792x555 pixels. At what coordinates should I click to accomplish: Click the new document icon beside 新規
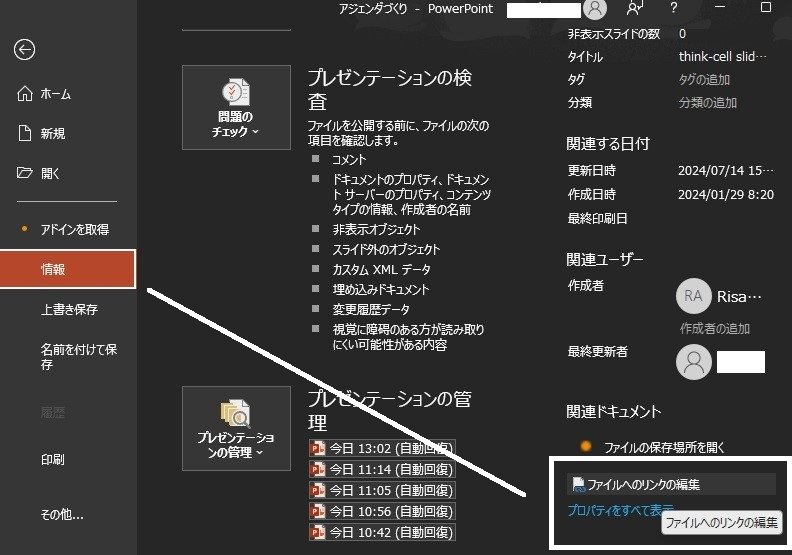tap(25, 133)
